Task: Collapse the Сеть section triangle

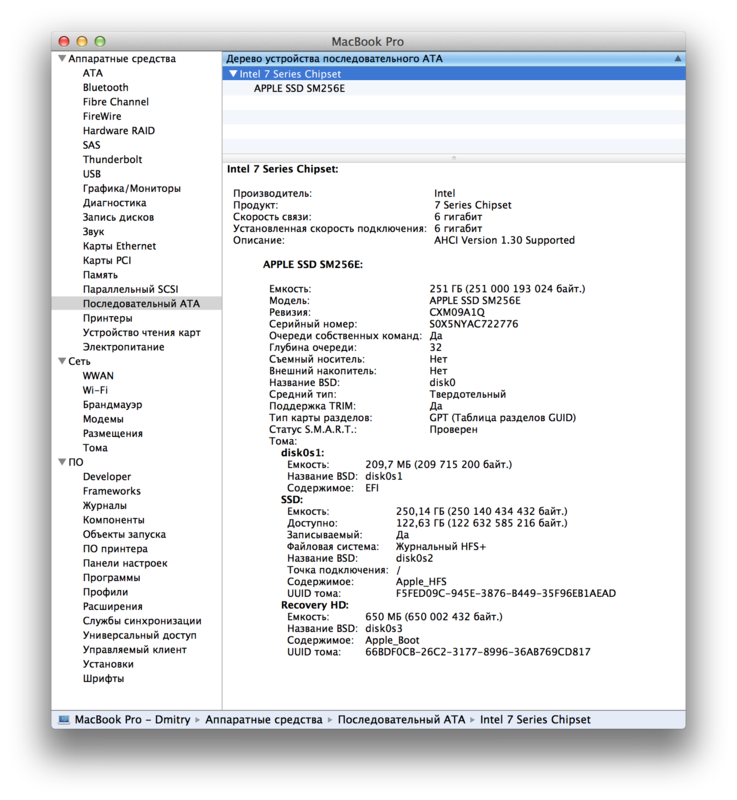Action: 62,361
